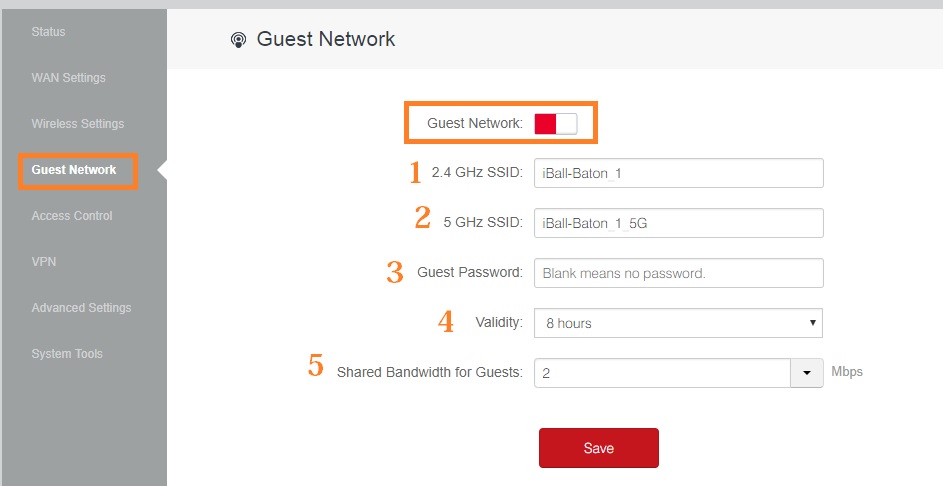Open Status in the sidebar

48,32
